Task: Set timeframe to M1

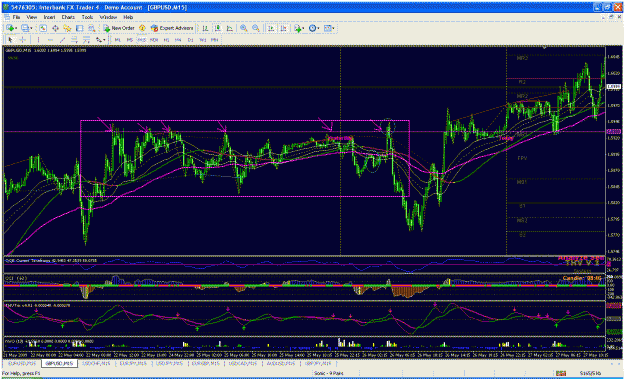Action: click(x=118, y=40)
